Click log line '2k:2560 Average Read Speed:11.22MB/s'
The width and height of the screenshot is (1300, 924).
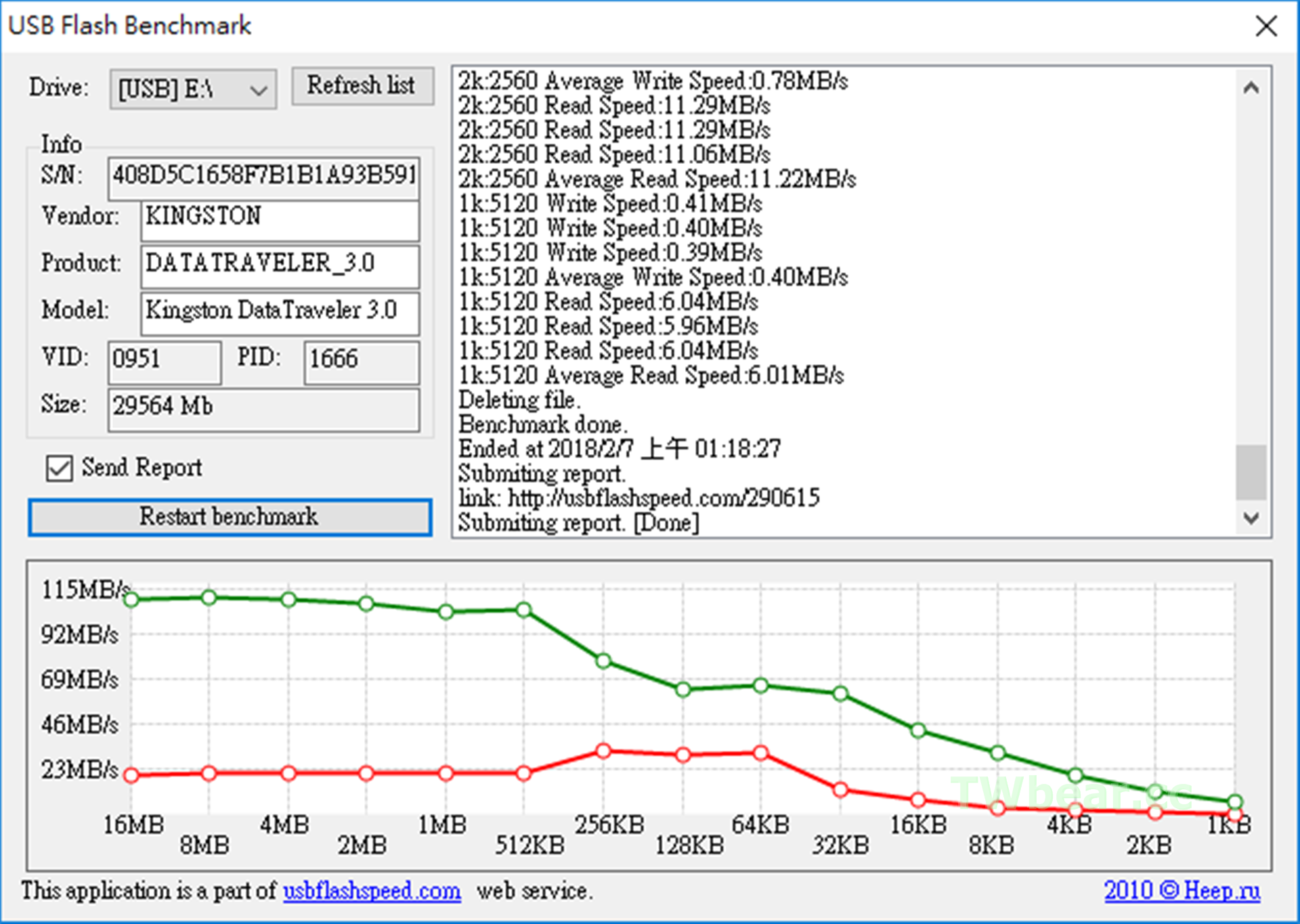pyautogui.click(x=657, y=179)
